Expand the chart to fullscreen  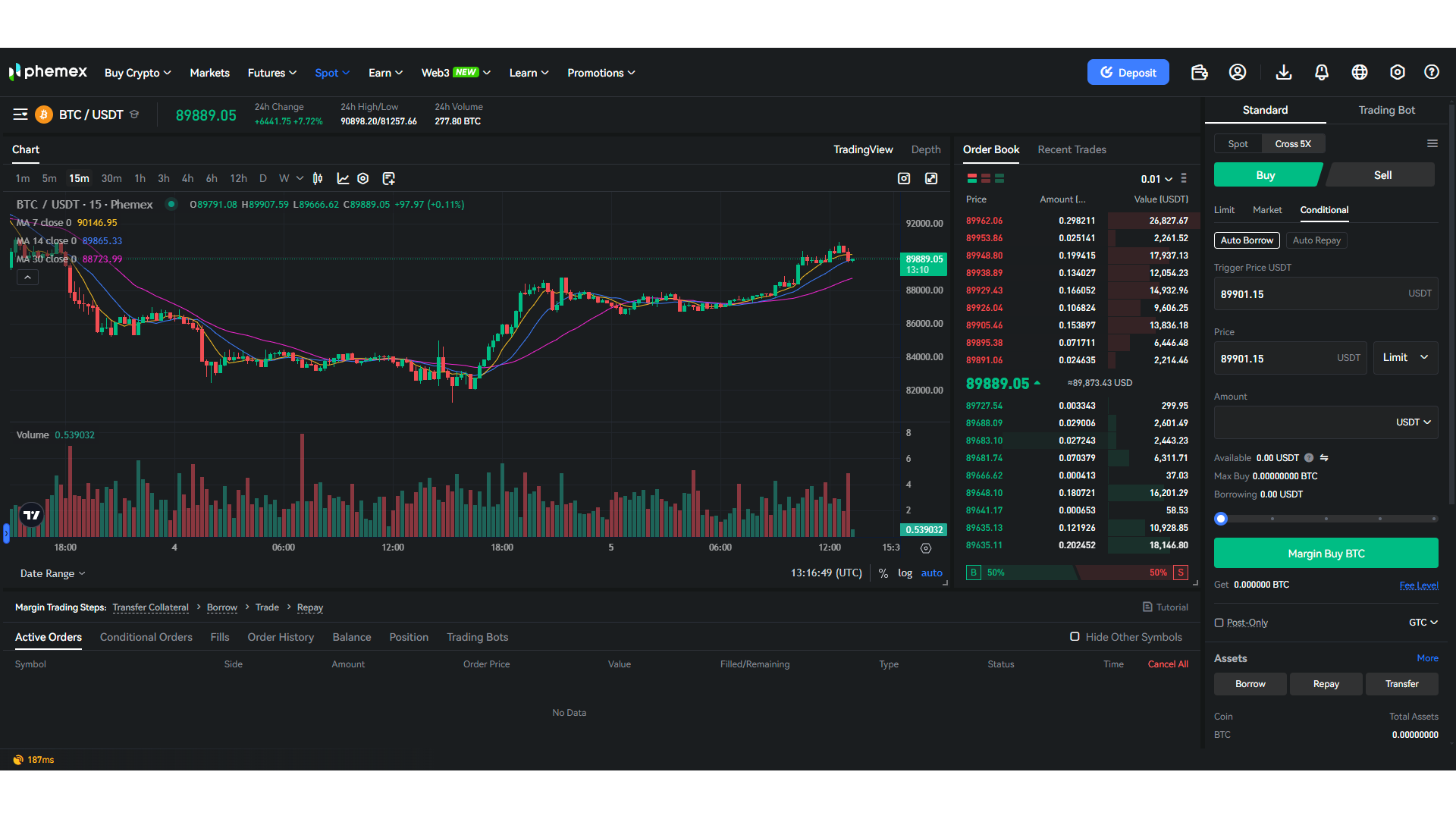(x=931, y=179)
